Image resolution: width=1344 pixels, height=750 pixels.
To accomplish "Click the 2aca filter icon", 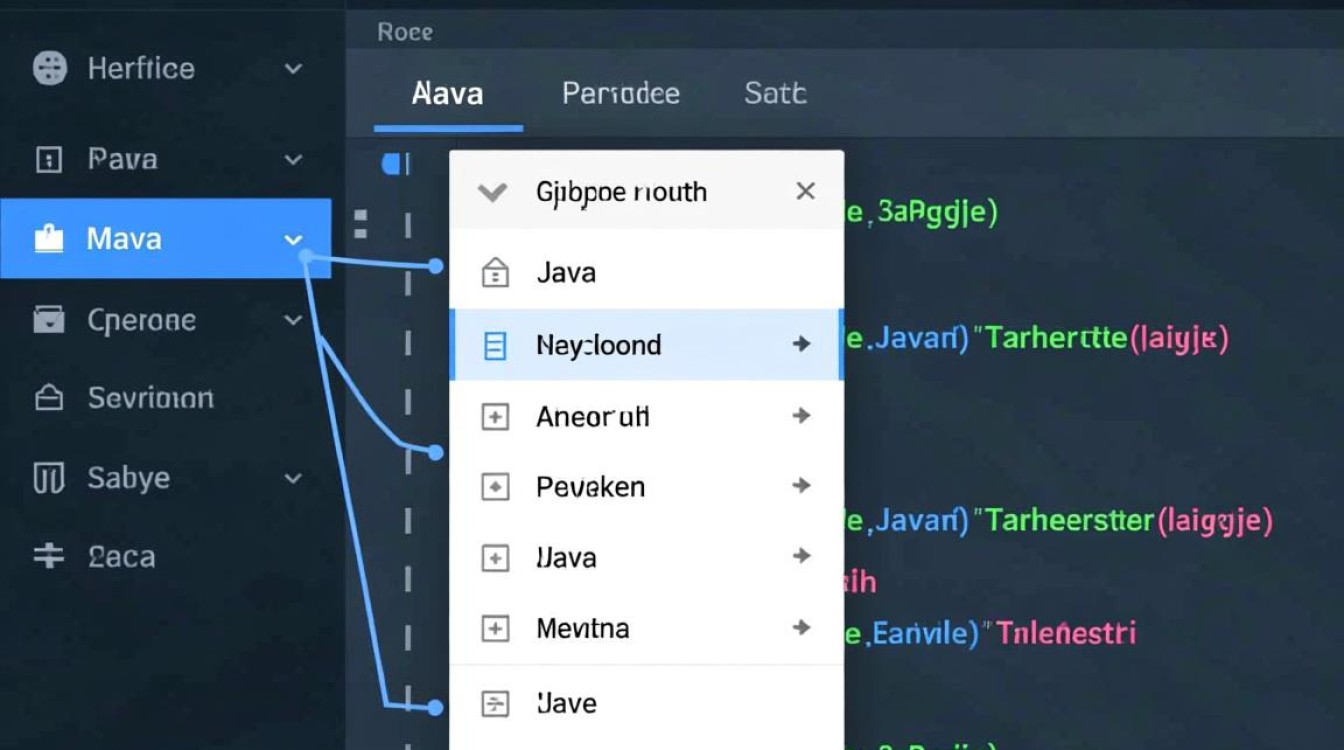I will pyautogui.click(x=48, y=557).
